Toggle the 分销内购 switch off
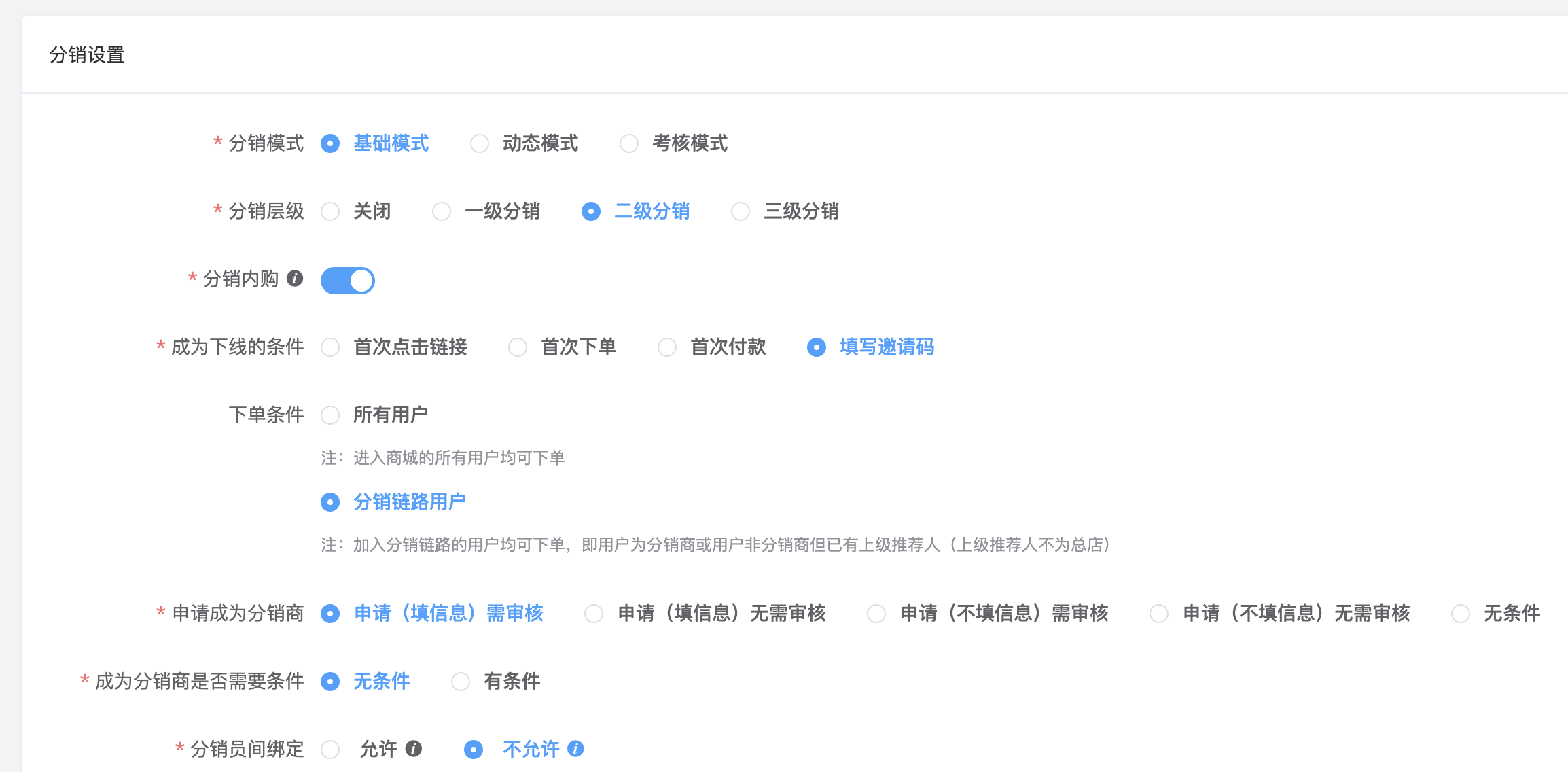 tap(348, 280)
